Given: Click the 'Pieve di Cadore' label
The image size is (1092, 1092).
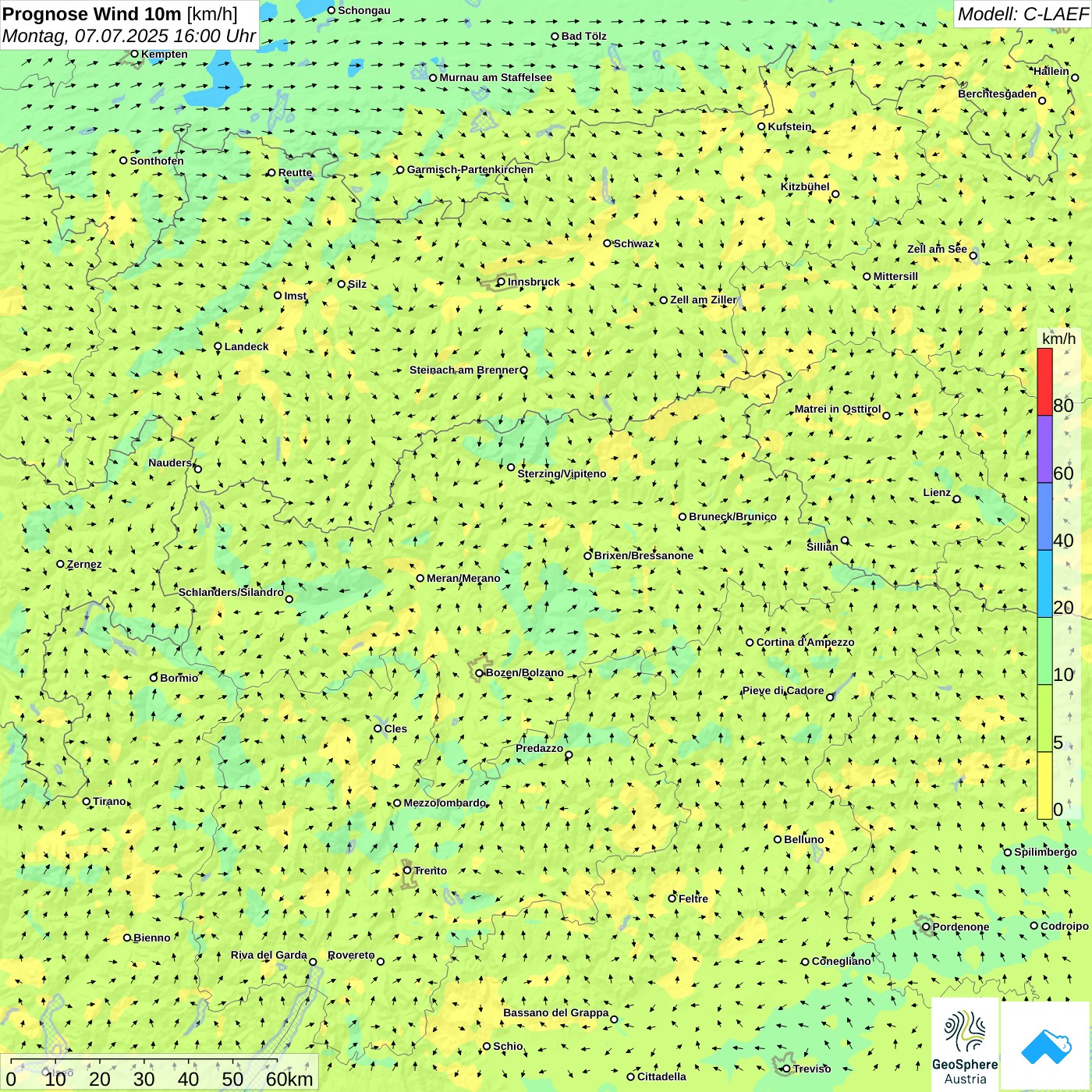Looking at the screenshot, I should (783, 690).
